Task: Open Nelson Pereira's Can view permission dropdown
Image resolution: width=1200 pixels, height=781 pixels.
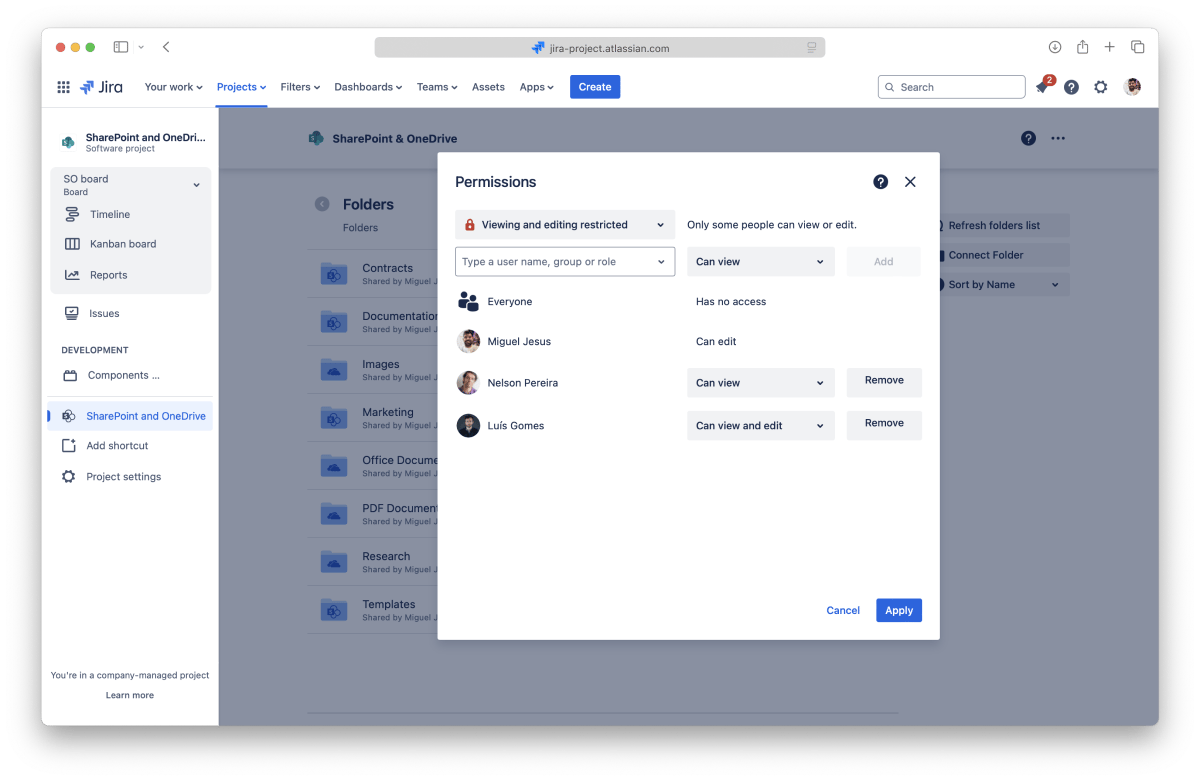Action: [760, 383]
